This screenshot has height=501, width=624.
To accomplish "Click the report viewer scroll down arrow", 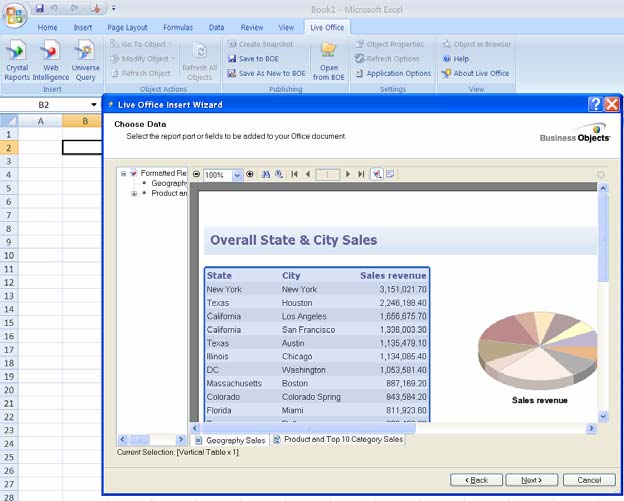I will tap(603, 417).
